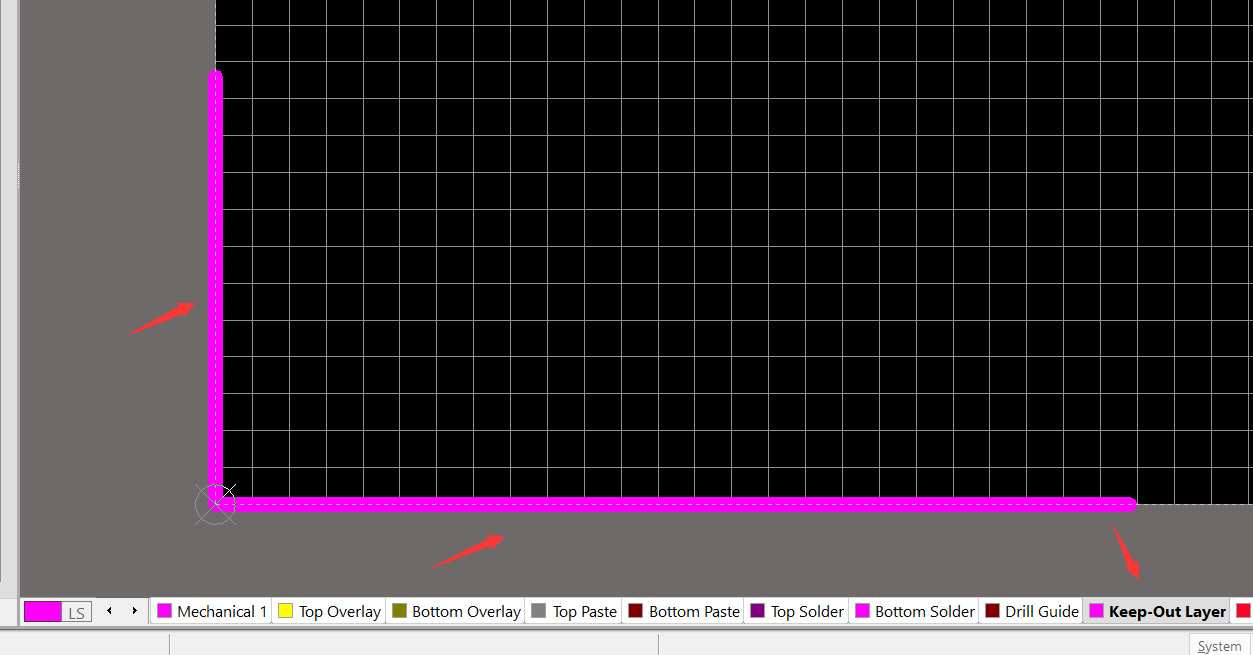
Task: Open the LS layer sets button
Action: pos(77,612)
